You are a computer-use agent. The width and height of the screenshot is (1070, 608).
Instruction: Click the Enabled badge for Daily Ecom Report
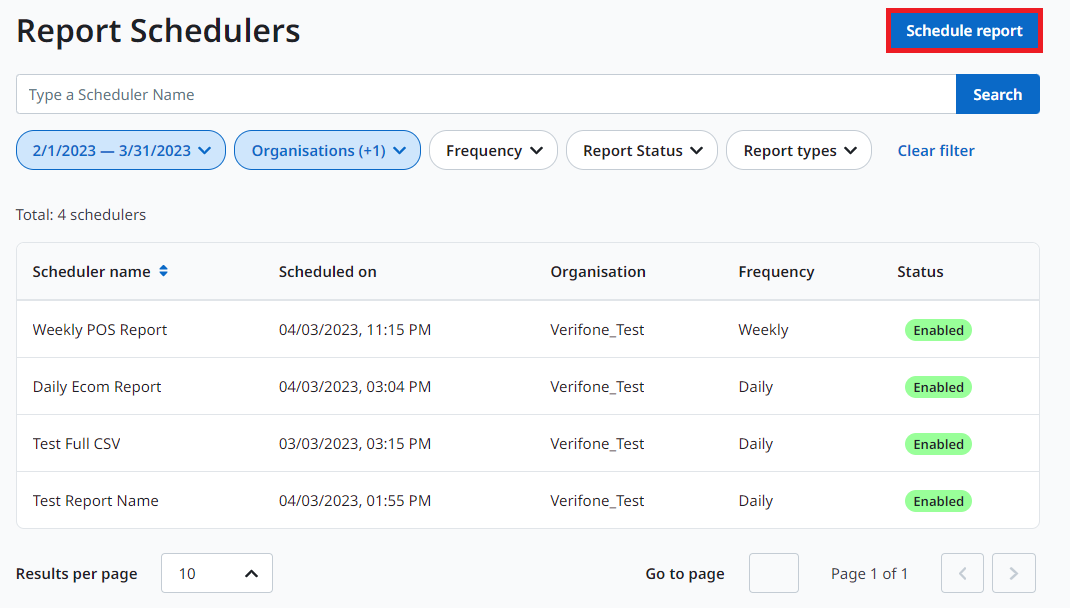[x=938, y=386]
